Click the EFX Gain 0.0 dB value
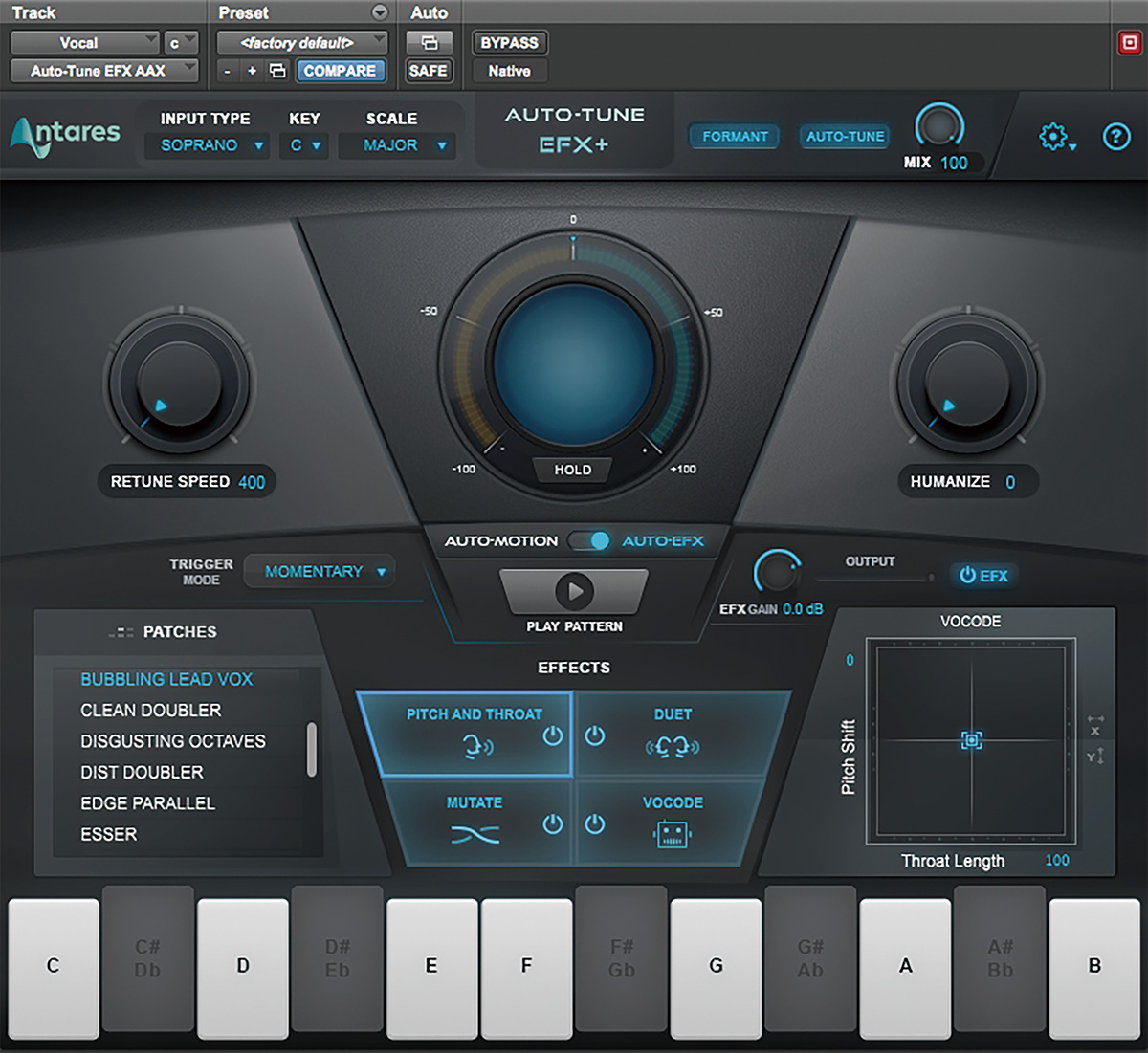Image resolution: width=1148 pixels, height=1053 pixels. point(803,609)
